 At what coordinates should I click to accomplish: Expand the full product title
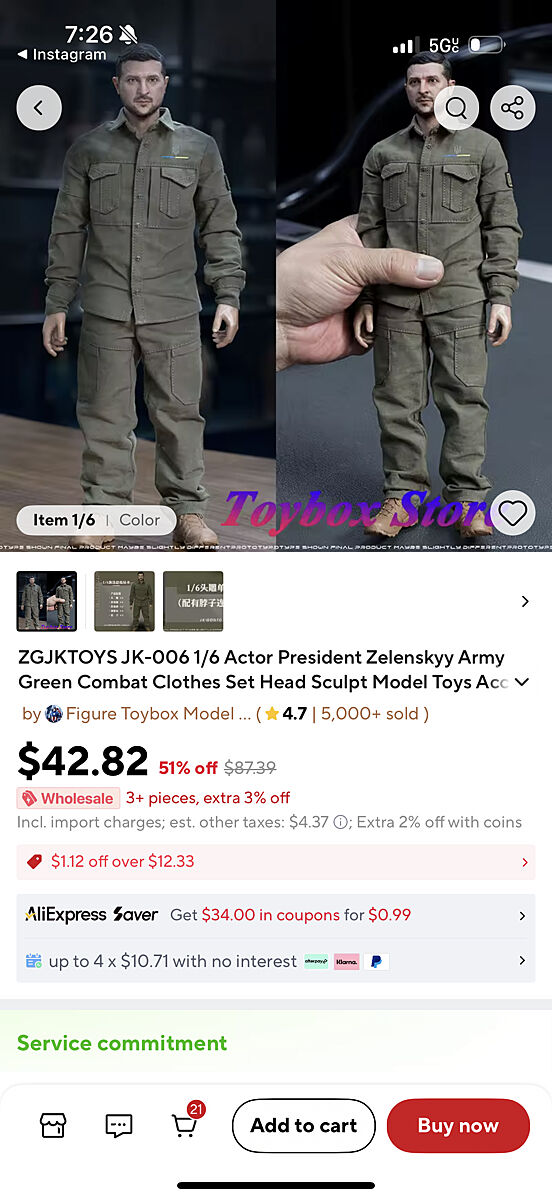(x=522, y=682)
